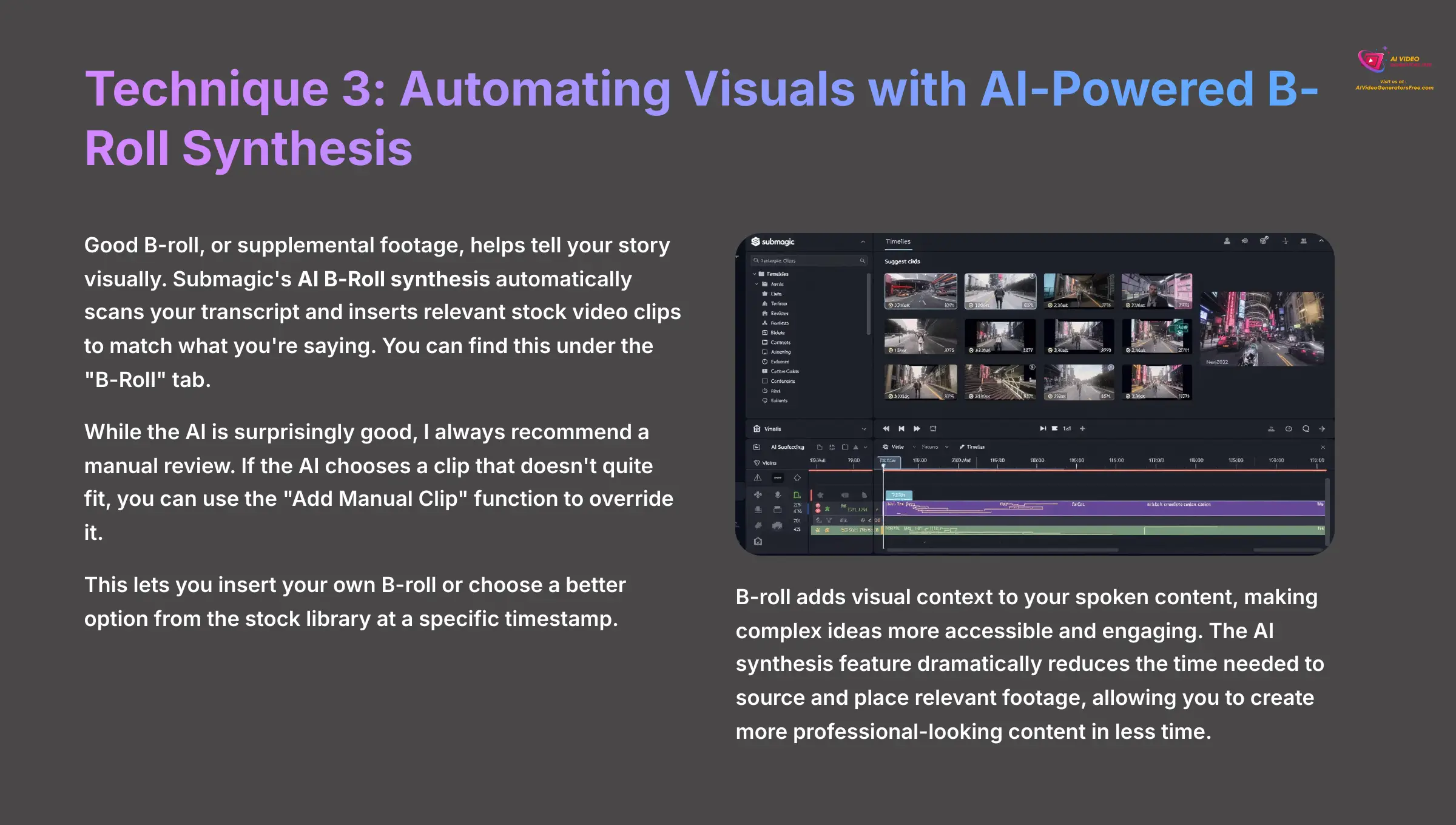Select the Conterekts item in the tree
Screen dimensions: 1456x825
(x=778, y=381)
